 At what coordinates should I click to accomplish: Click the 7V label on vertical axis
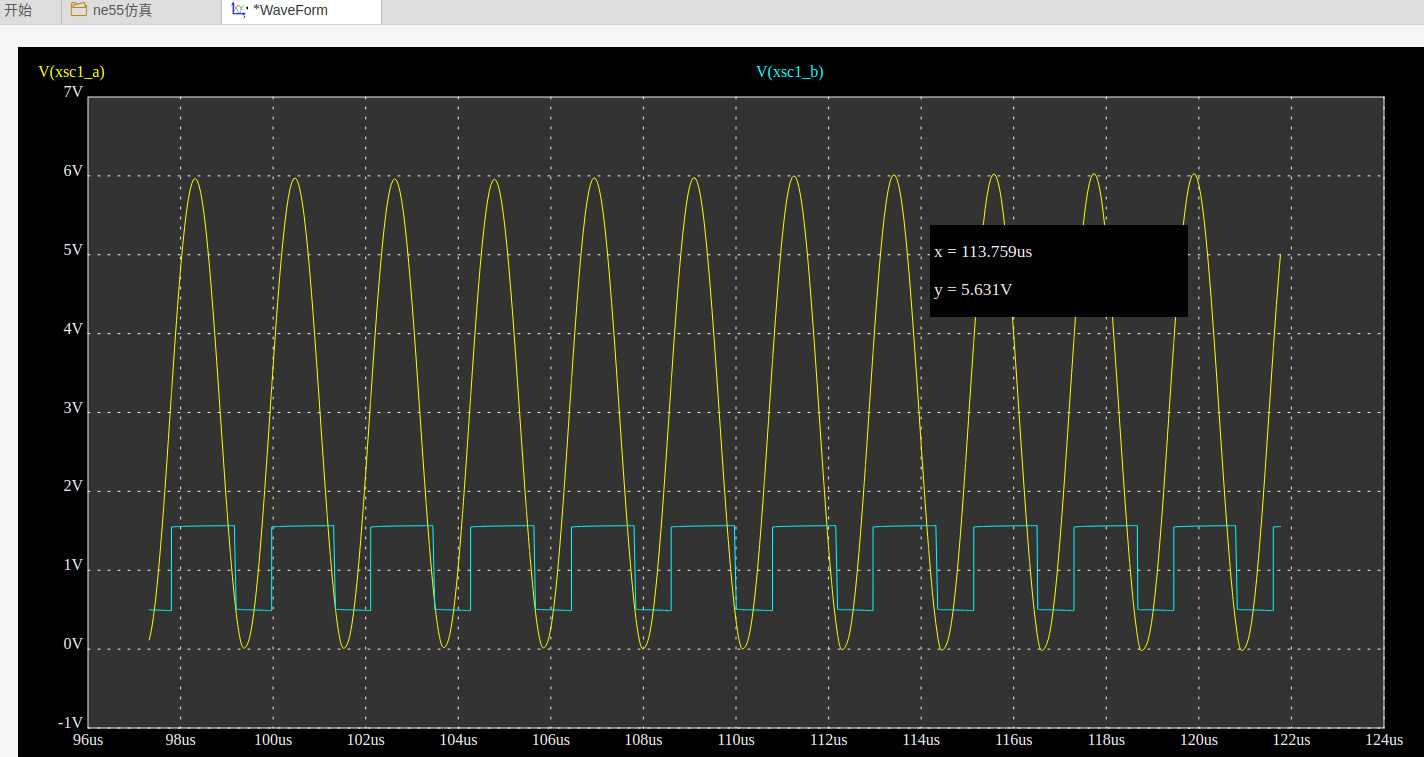(73, 92)
